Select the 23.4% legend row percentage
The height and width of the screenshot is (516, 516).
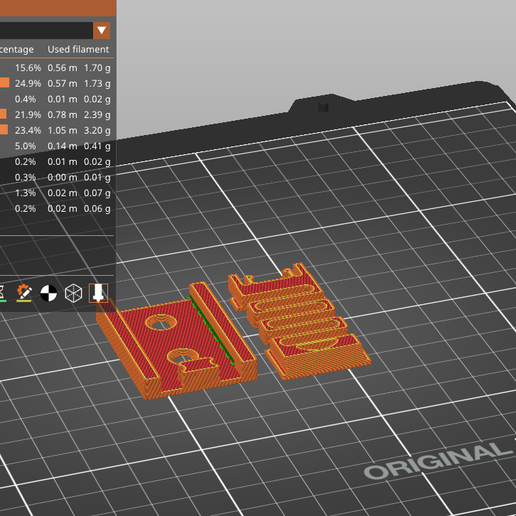click(28, 131)
